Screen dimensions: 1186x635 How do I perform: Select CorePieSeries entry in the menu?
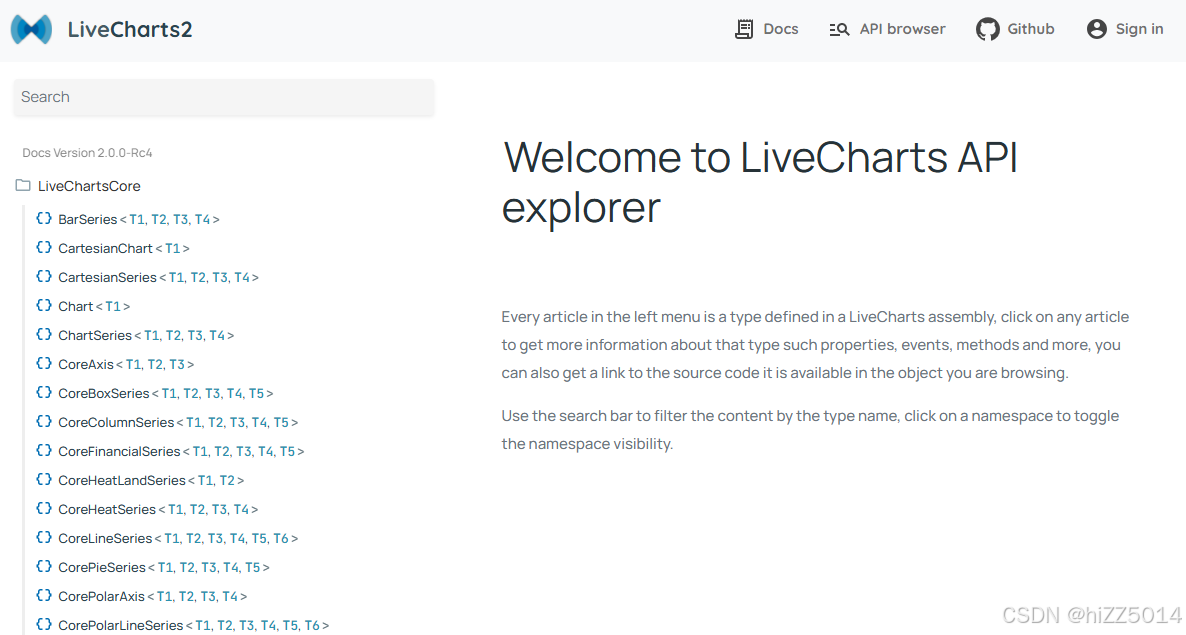[163, 567]
